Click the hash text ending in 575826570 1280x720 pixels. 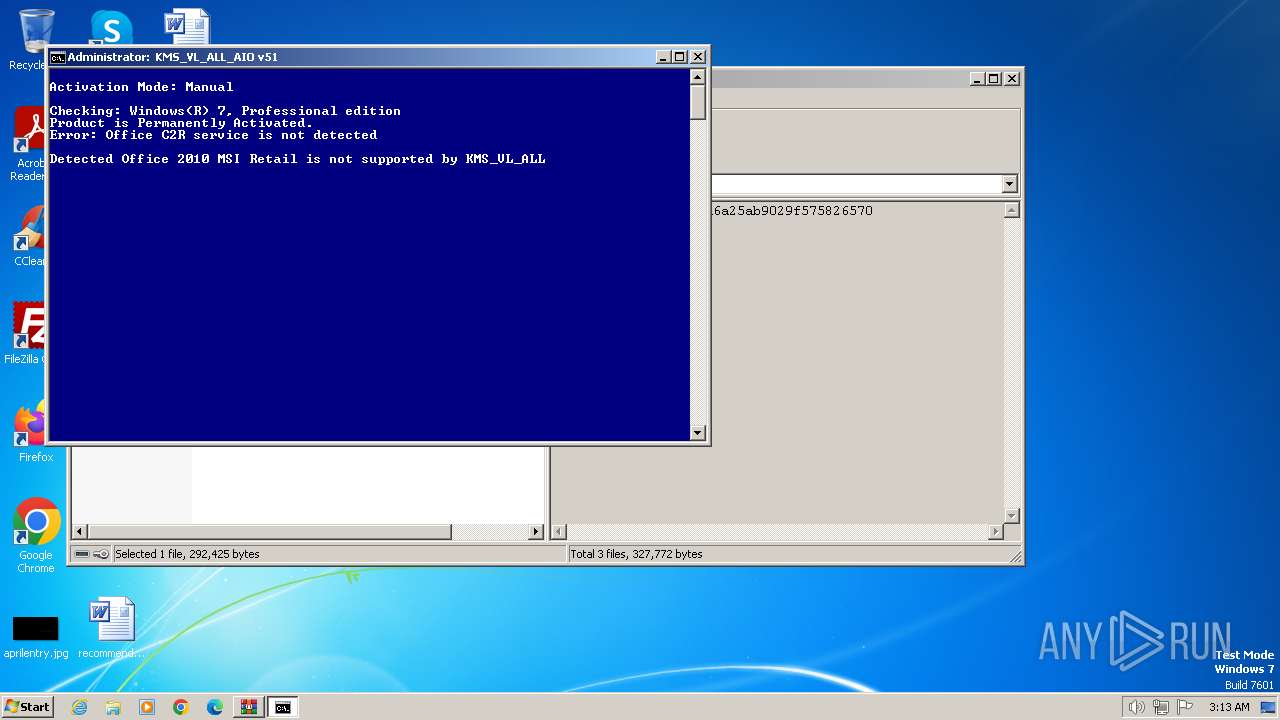792,211
